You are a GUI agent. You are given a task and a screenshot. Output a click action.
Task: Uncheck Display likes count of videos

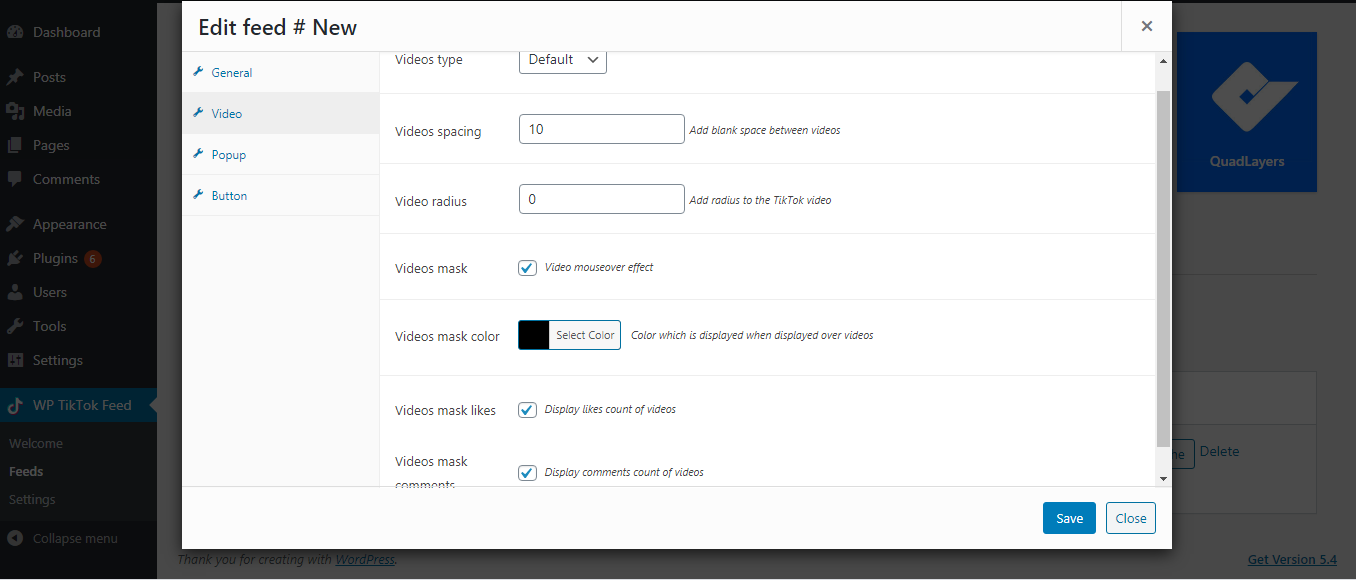(x=527, y=409)
